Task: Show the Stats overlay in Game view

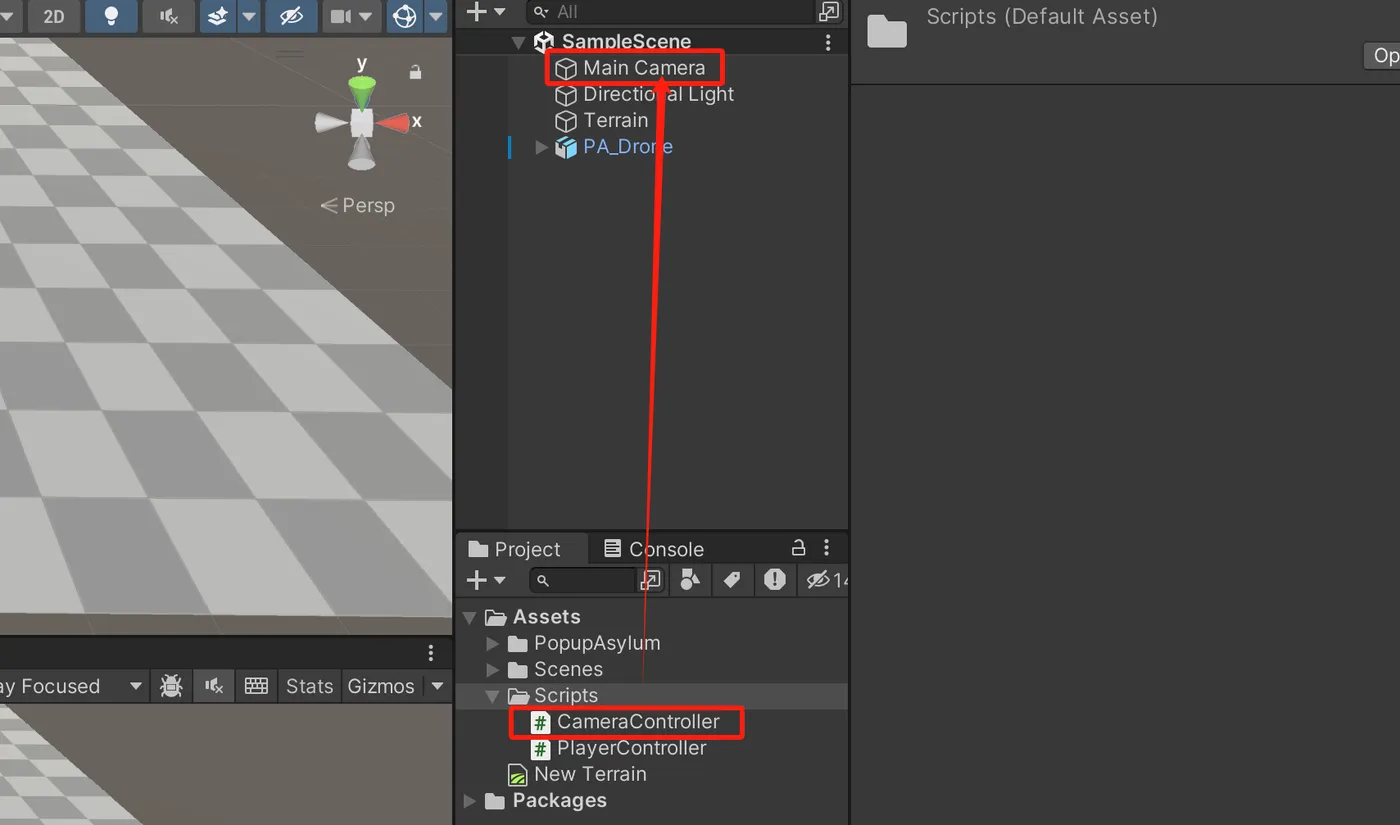Action: [x=309, y=686]
